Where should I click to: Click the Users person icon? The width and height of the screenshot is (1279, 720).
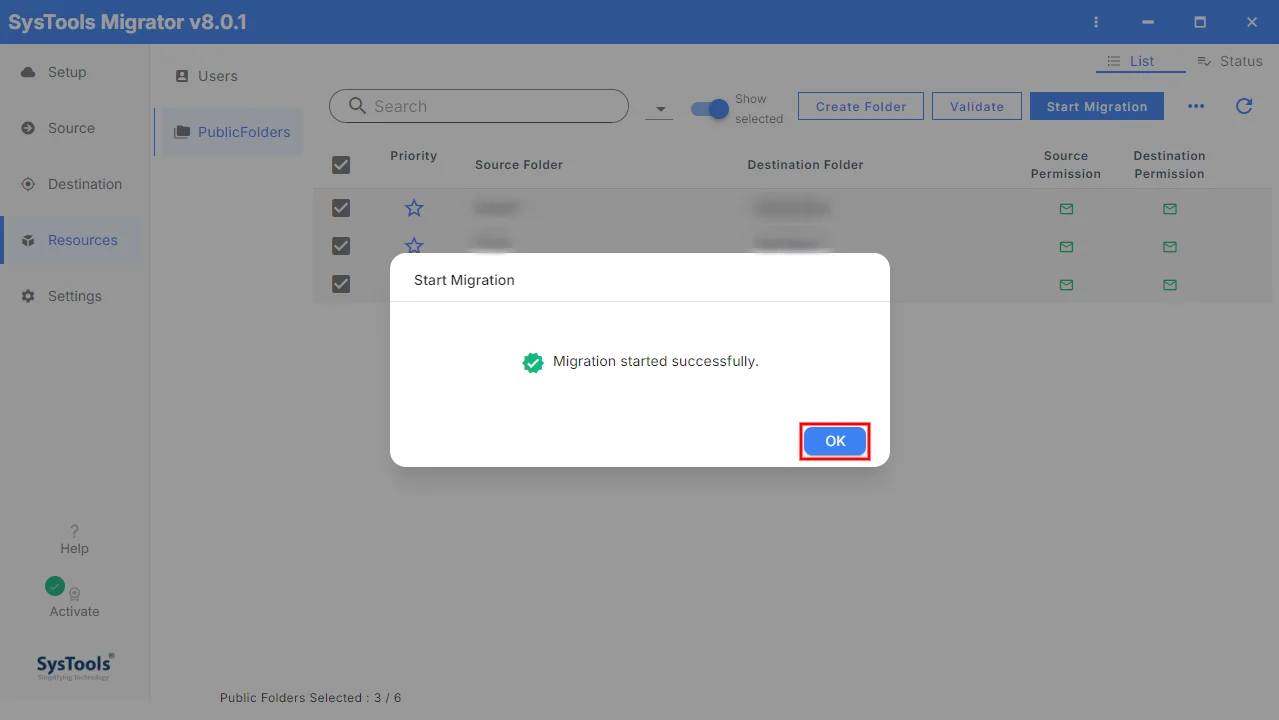[182, 76]
